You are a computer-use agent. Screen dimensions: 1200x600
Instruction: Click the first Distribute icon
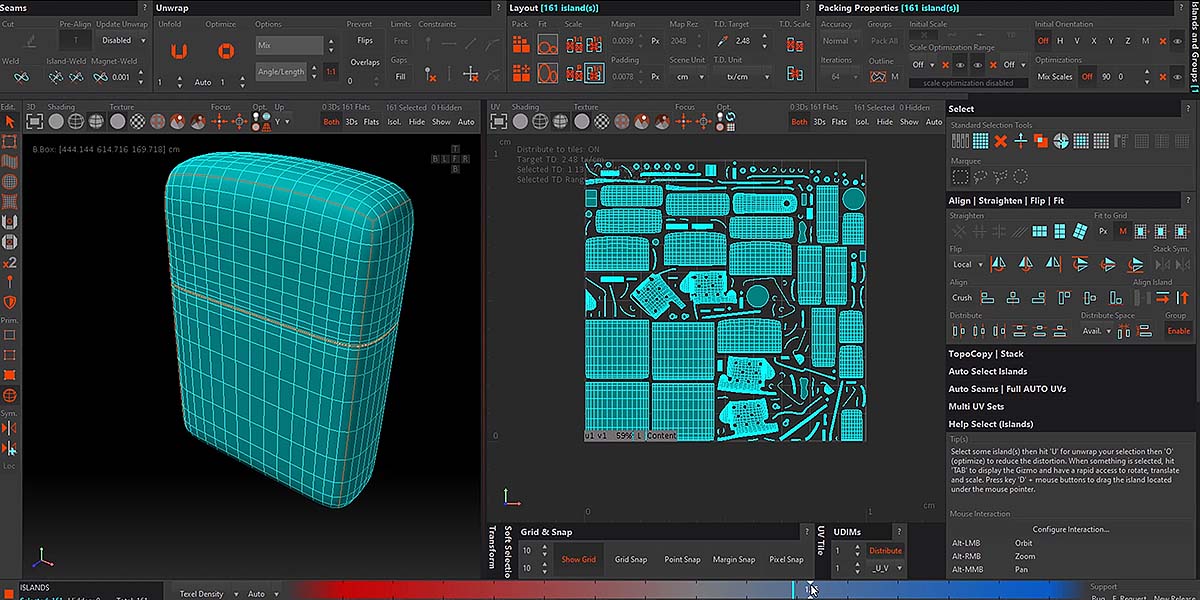pyautogui.click(x=959, y=331)
